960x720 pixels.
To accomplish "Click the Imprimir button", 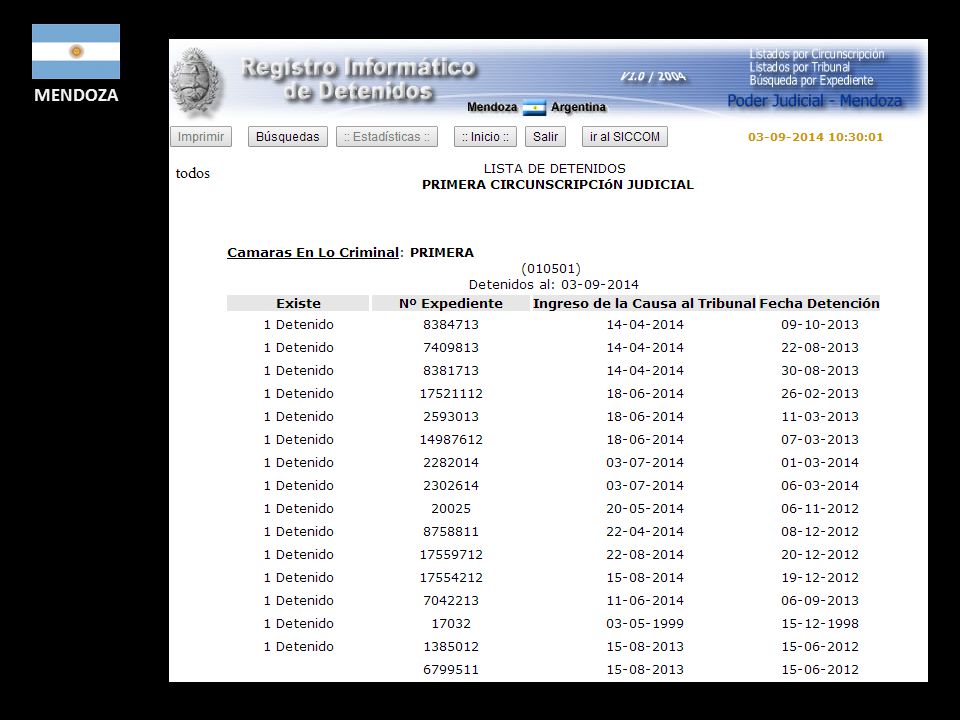I will 201,137.
